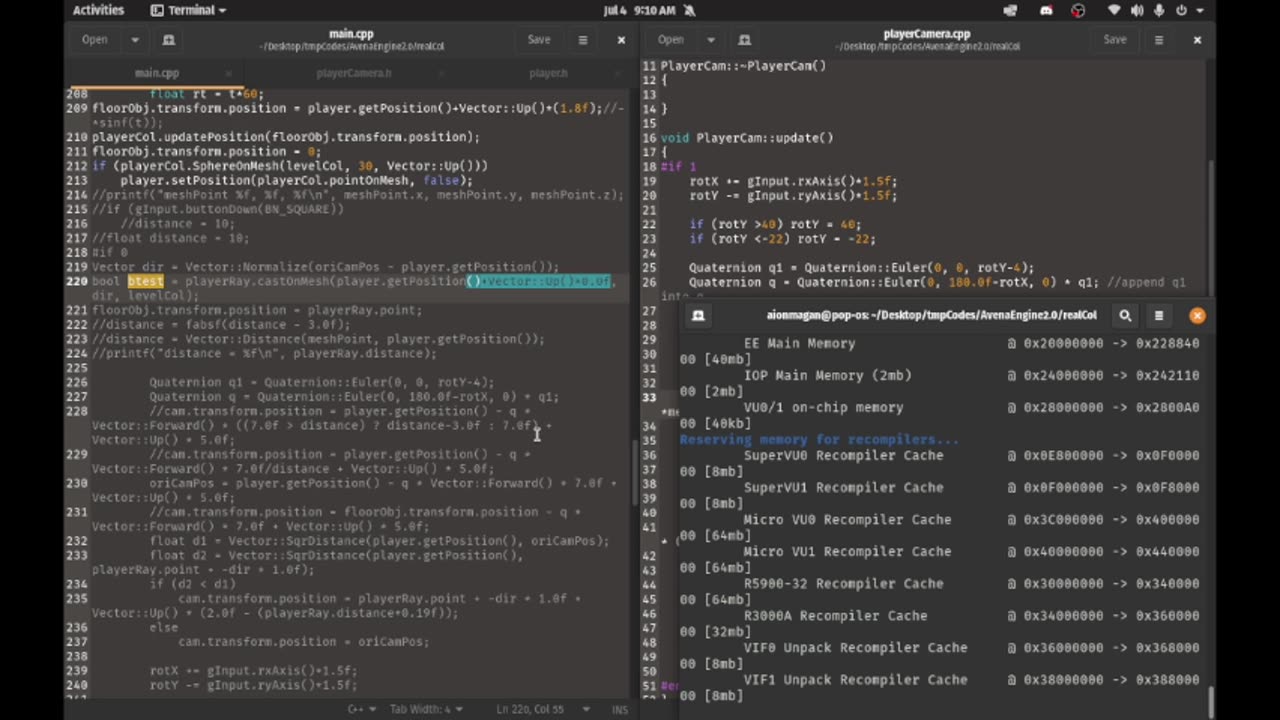
Task: Click Open button in main.cpp window
Action: (x=95, y=40)
